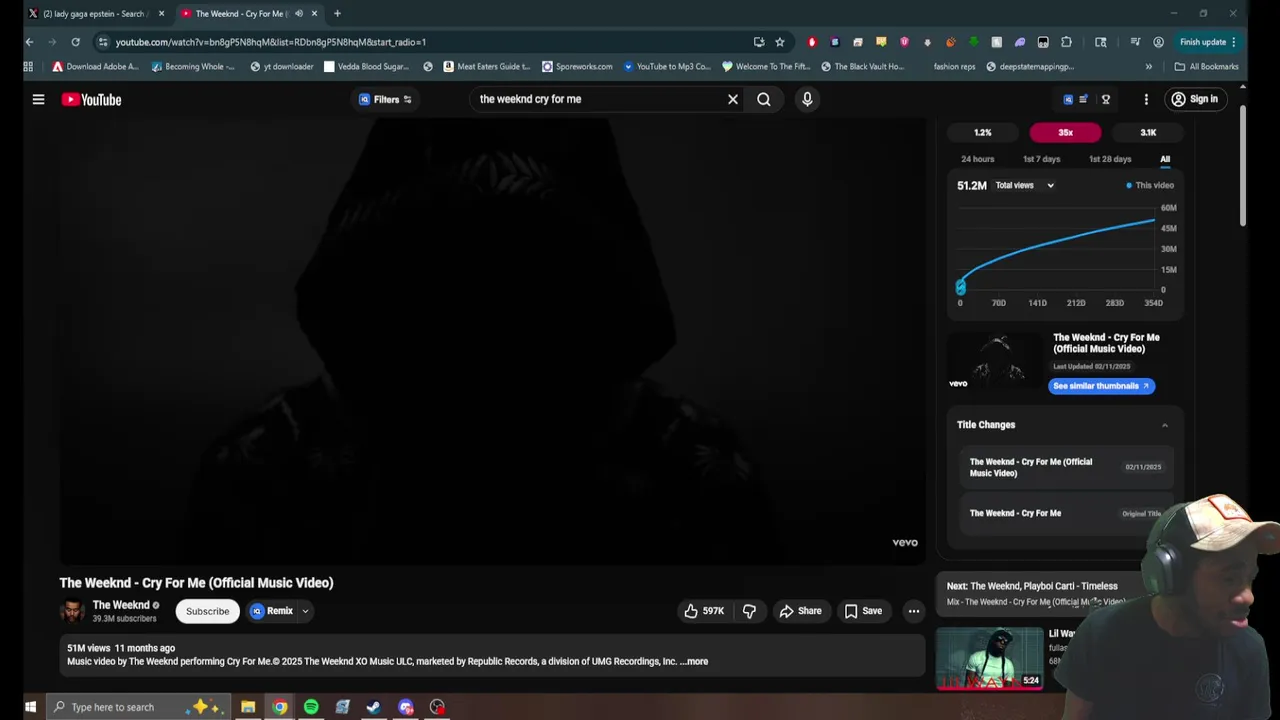Screen dimensions: 1280x720
Task: Open File Explorer from the taskbar
Action: [x=248, y=707]
